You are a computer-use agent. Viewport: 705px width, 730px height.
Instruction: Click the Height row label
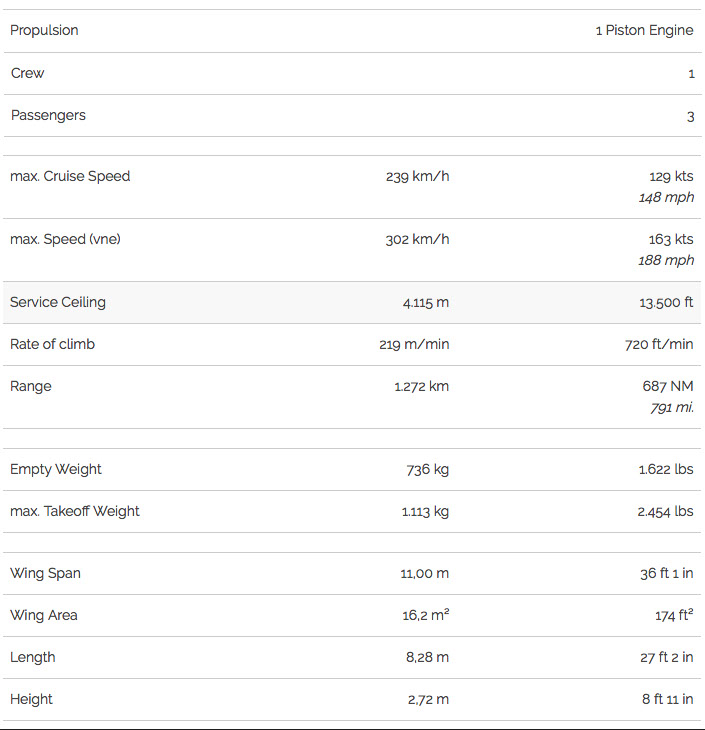[31, 699]
